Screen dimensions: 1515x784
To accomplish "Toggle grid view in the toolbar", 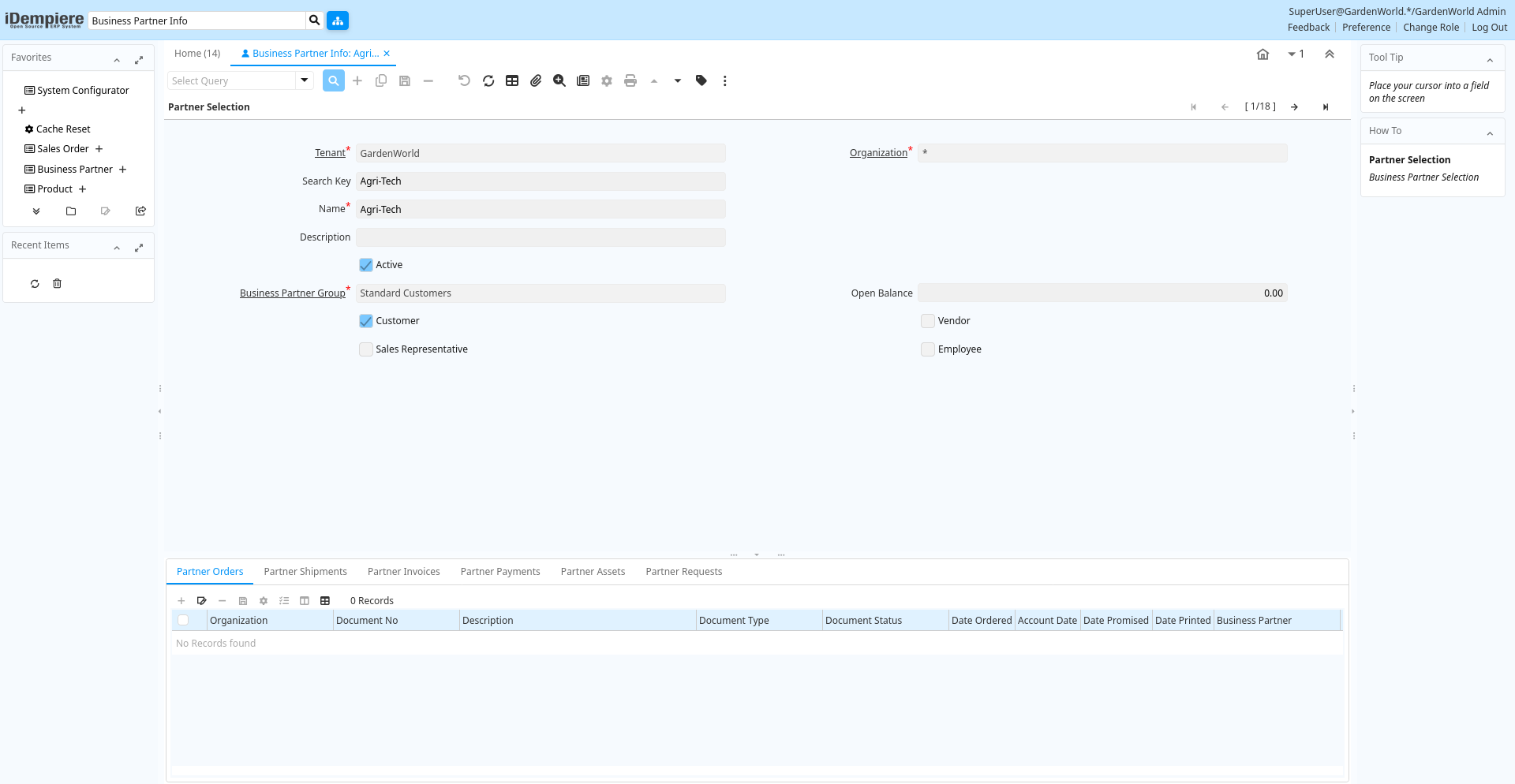I will [x=512, y=80].
